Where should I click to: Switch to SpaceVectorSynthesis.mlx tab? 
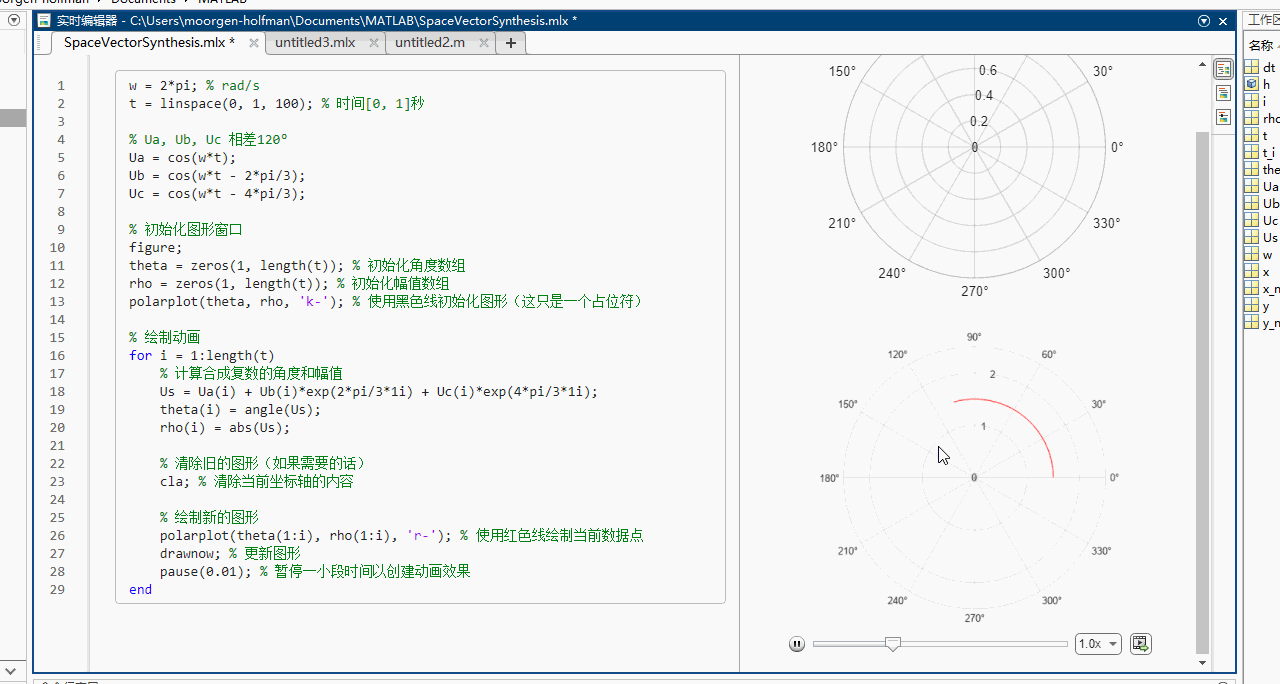149,42
